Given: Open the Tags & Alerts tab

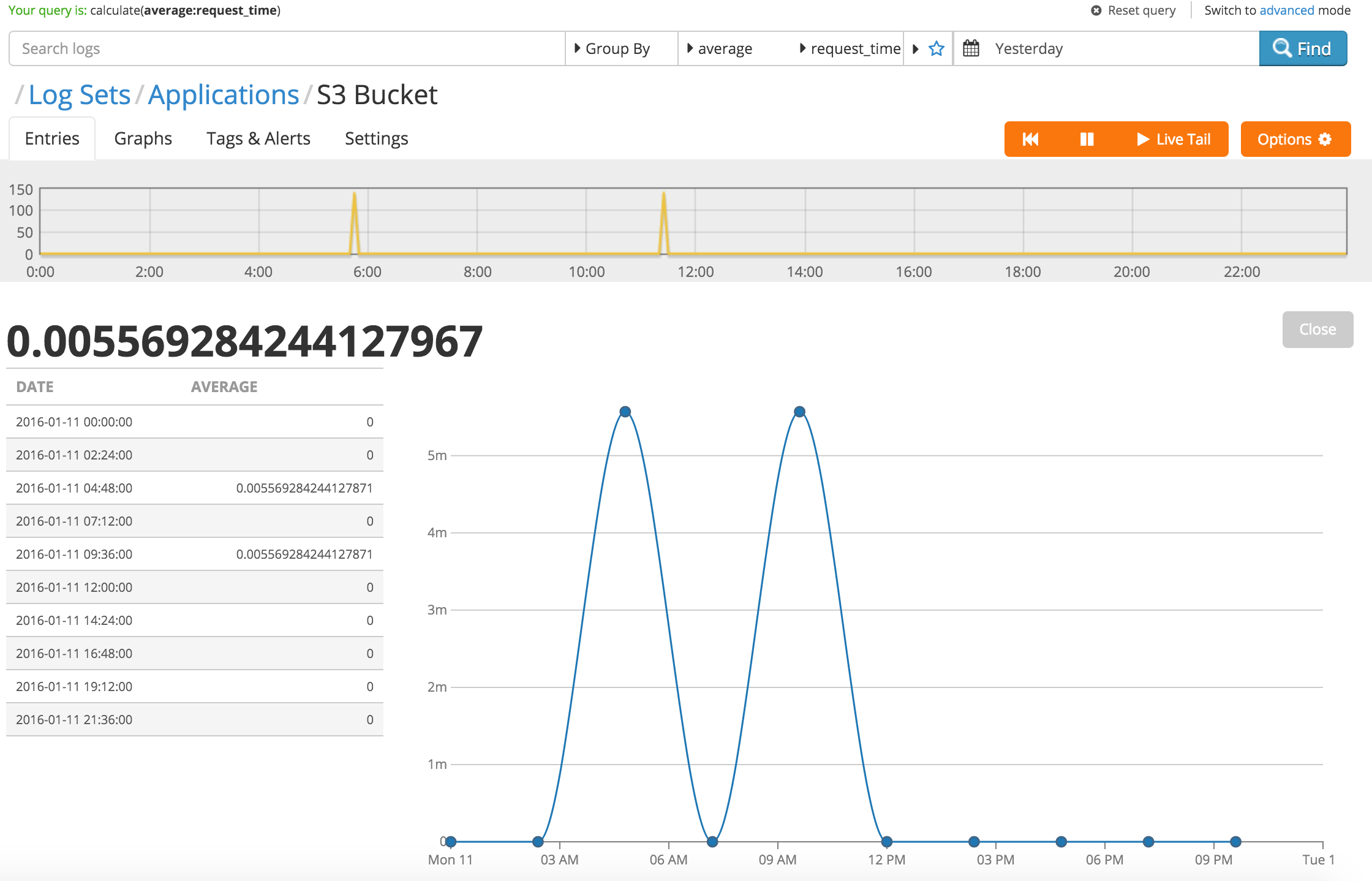Looking at the screenshot, I should pyautogui.click(x=258, y=138).
